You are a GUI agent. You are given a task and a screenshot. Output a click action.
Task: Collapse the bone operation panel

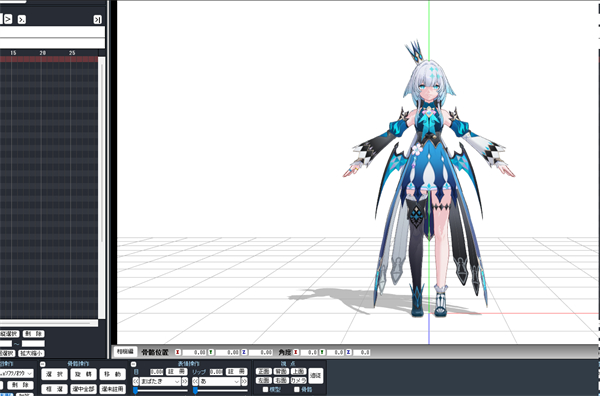[x=42, y=364]
